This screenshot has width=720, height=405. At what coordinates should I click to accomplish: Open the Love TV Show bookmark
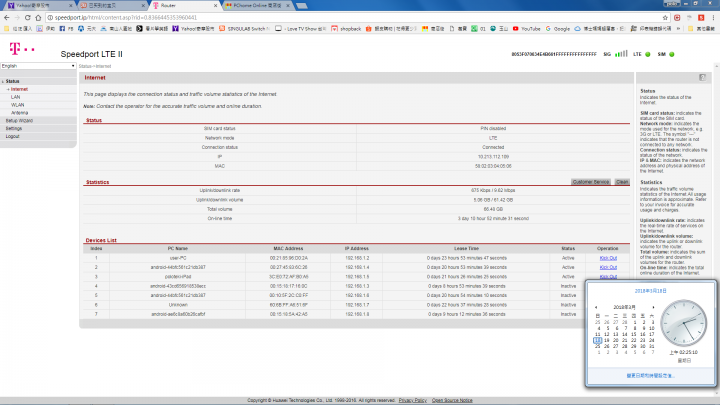click(300, 28)
